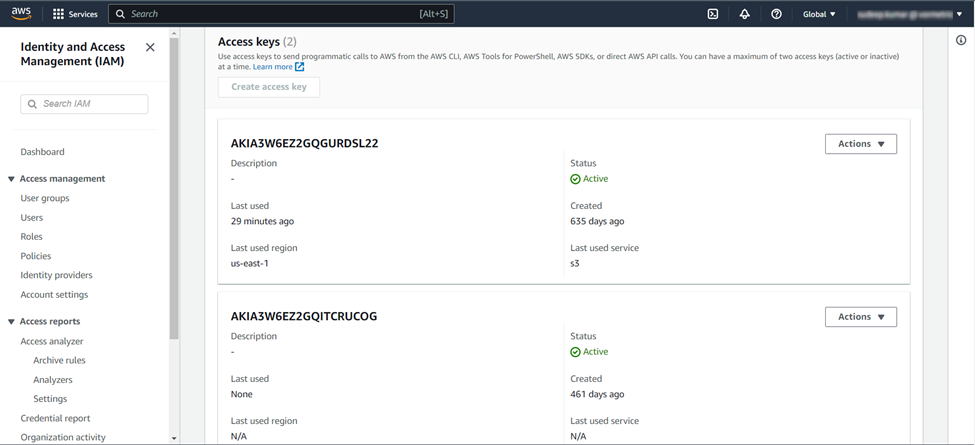Go to User groups
Screen dimensions: 975x445
pyautogui.click(x=45, y=198)
